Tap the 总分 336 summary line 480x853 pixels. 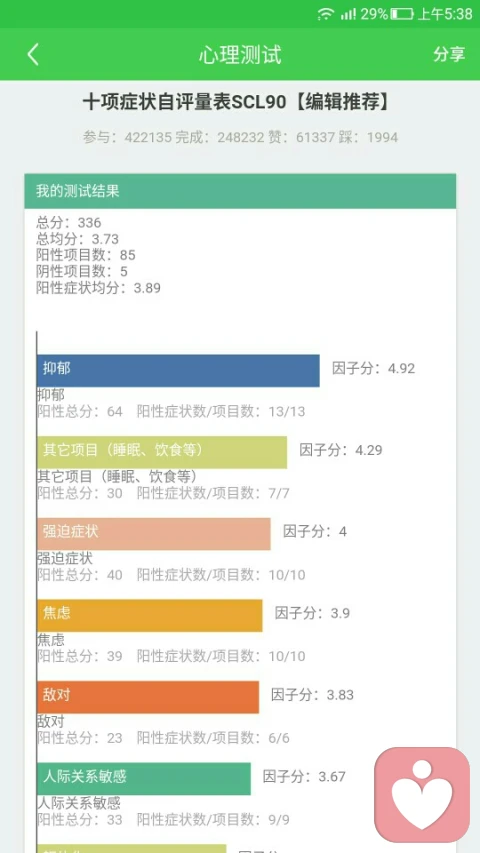tap(69, 222)
